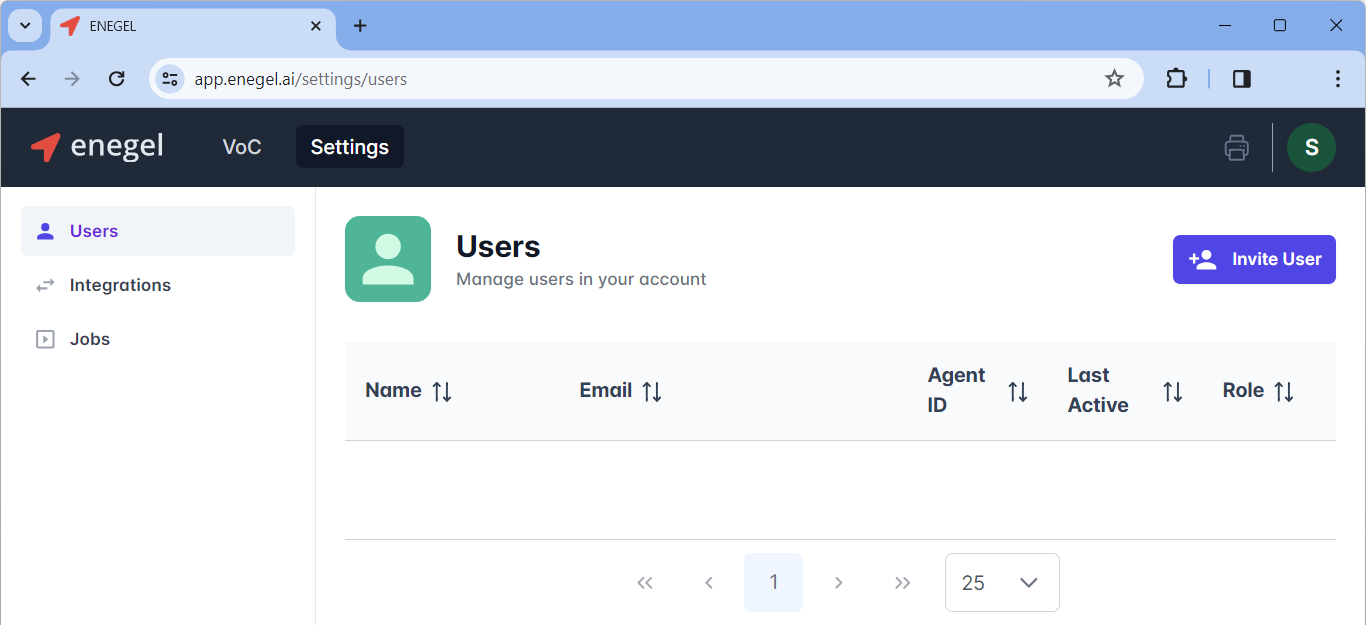Viewport: 1368px width, 625px height.
Task: Click the last-page double-arrow control
Action: pyautogui.click(x=903, y=582)
